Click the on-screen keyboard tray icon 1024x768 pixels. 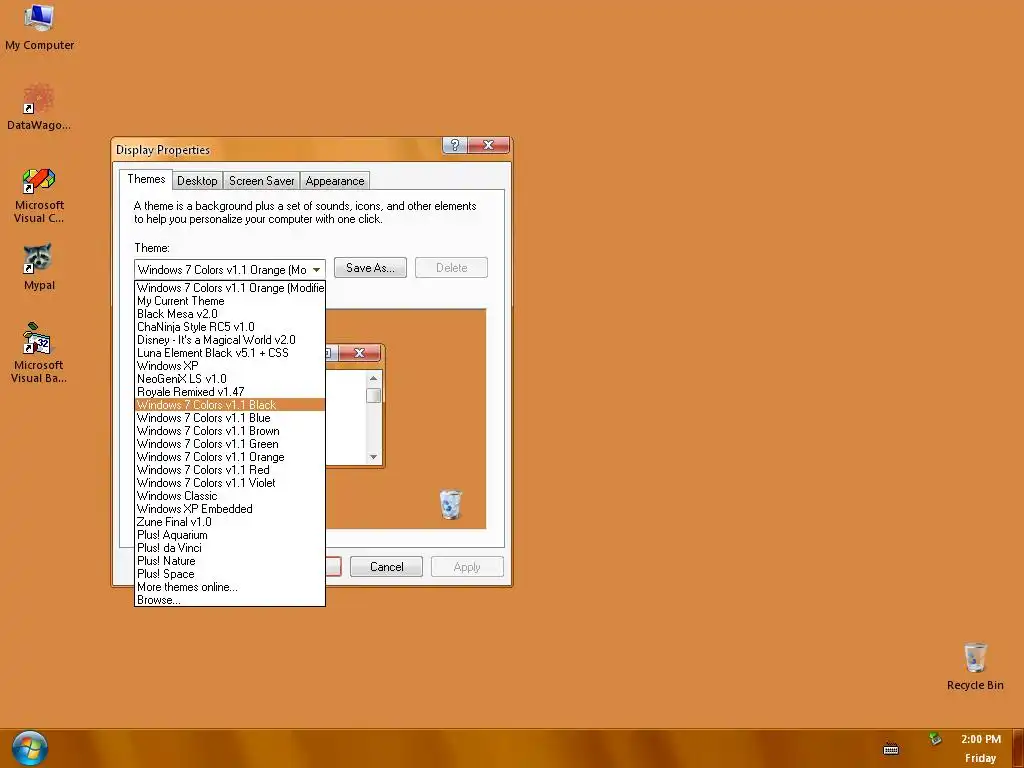click(891, 749)
